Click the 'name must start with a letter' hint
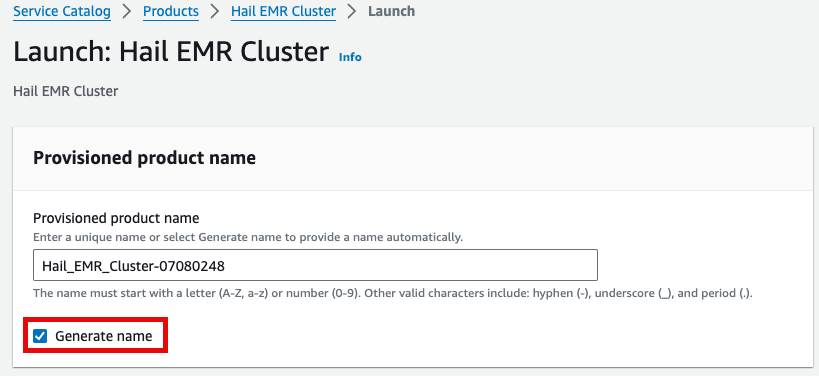The width and height of the screenshot is (819, 376). 393,293
